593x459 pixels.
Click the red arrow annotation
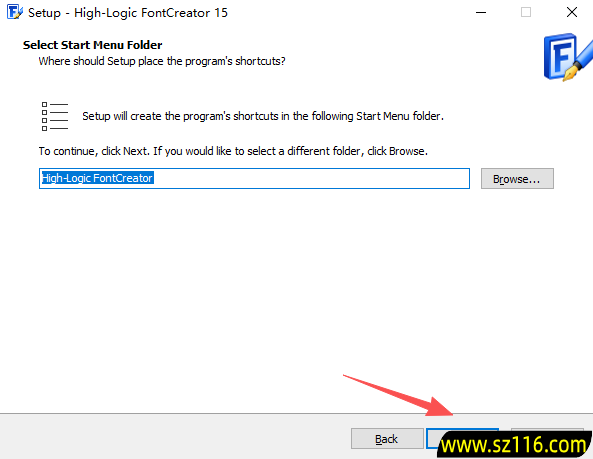(x=398, y=395)
